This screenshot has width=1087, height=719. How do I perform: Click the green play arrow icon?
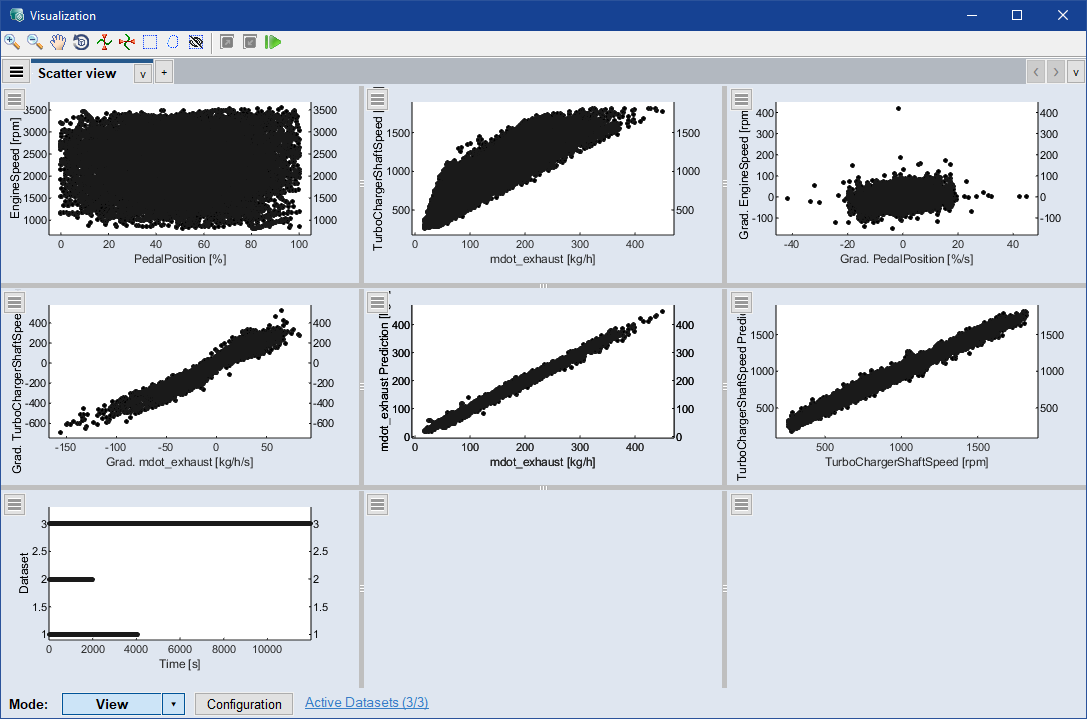click(273, 42)
